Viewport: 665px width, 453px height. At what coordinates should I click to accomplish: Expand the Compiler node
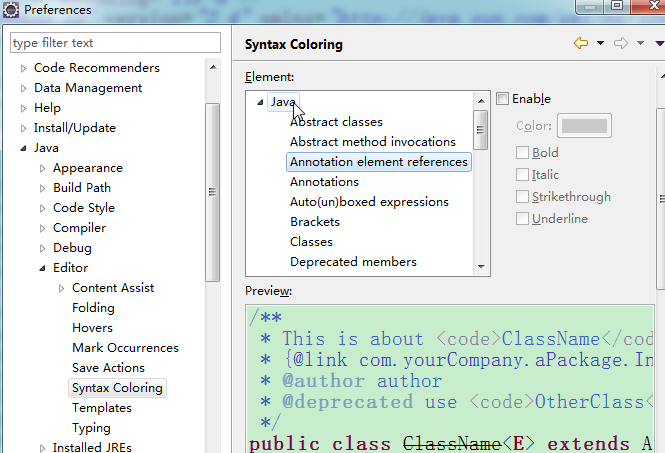point(42,228)
